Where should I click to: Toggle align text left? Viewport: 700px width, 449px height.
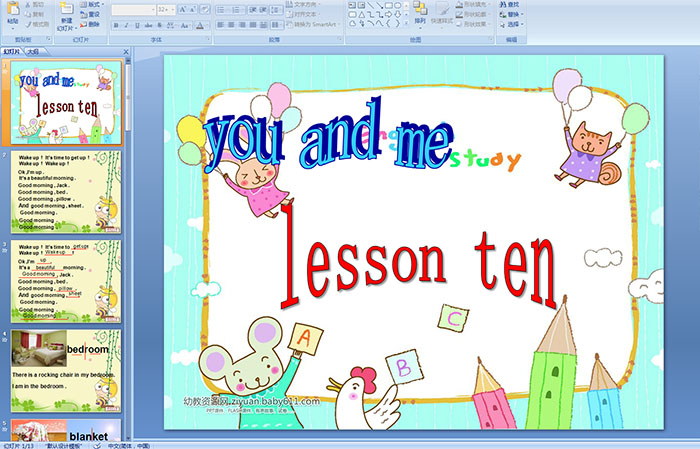click(x=221, y=25)
